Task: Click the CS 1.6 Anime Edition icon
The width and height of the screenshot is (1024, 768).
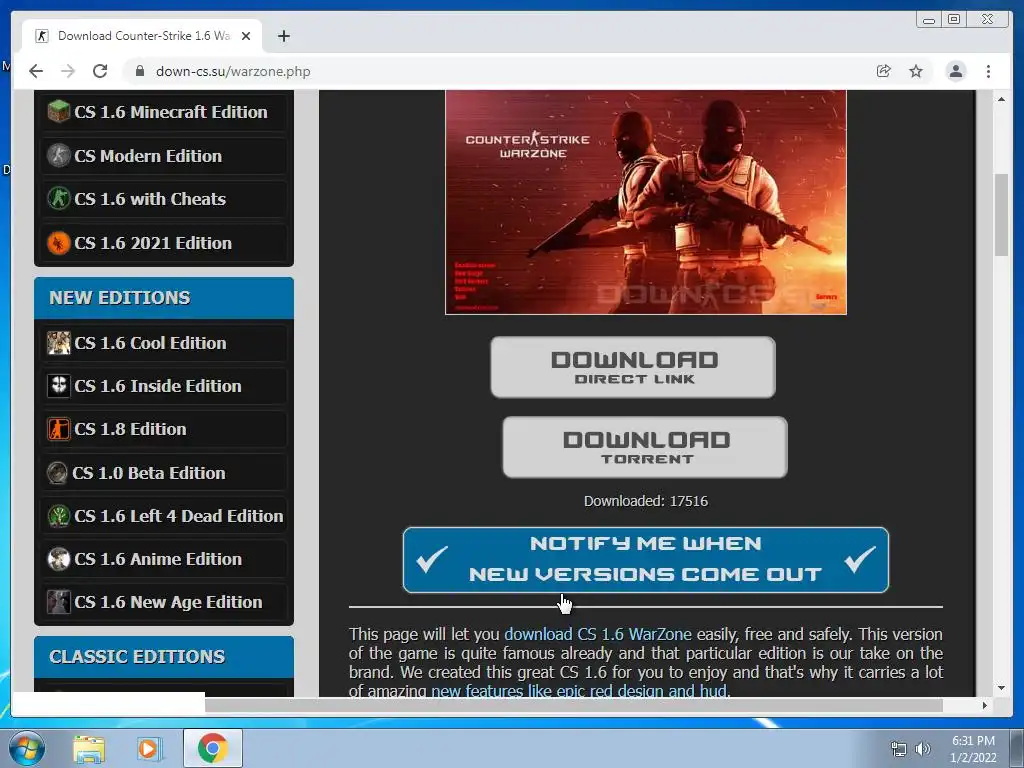Action: 59,559
